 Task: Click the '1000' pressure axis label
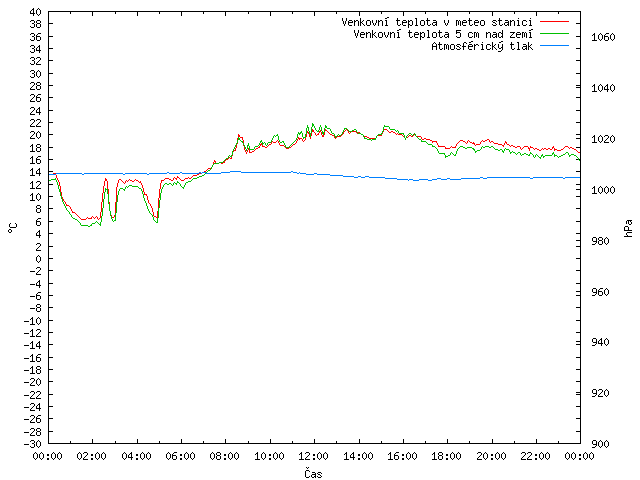click(603, 190)
